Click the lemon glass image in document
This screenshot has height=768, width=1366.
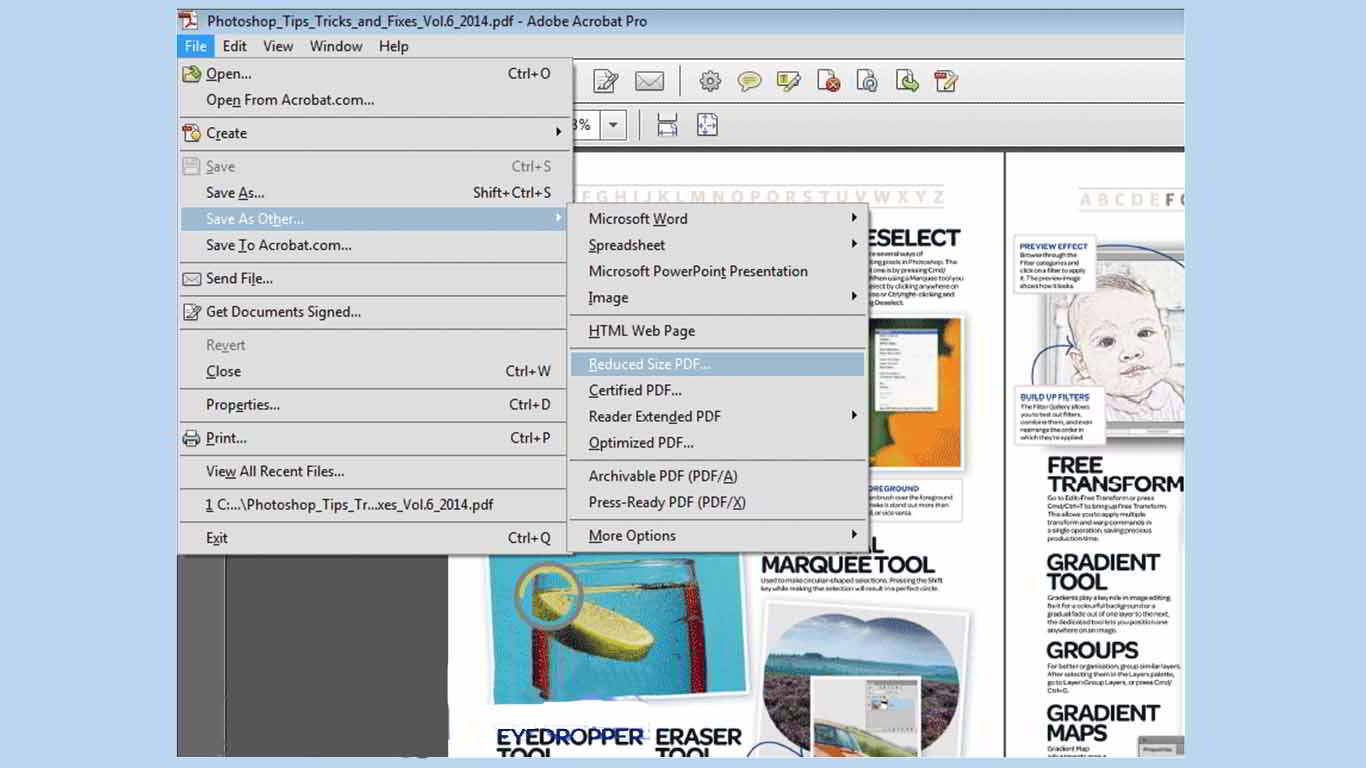617,630
